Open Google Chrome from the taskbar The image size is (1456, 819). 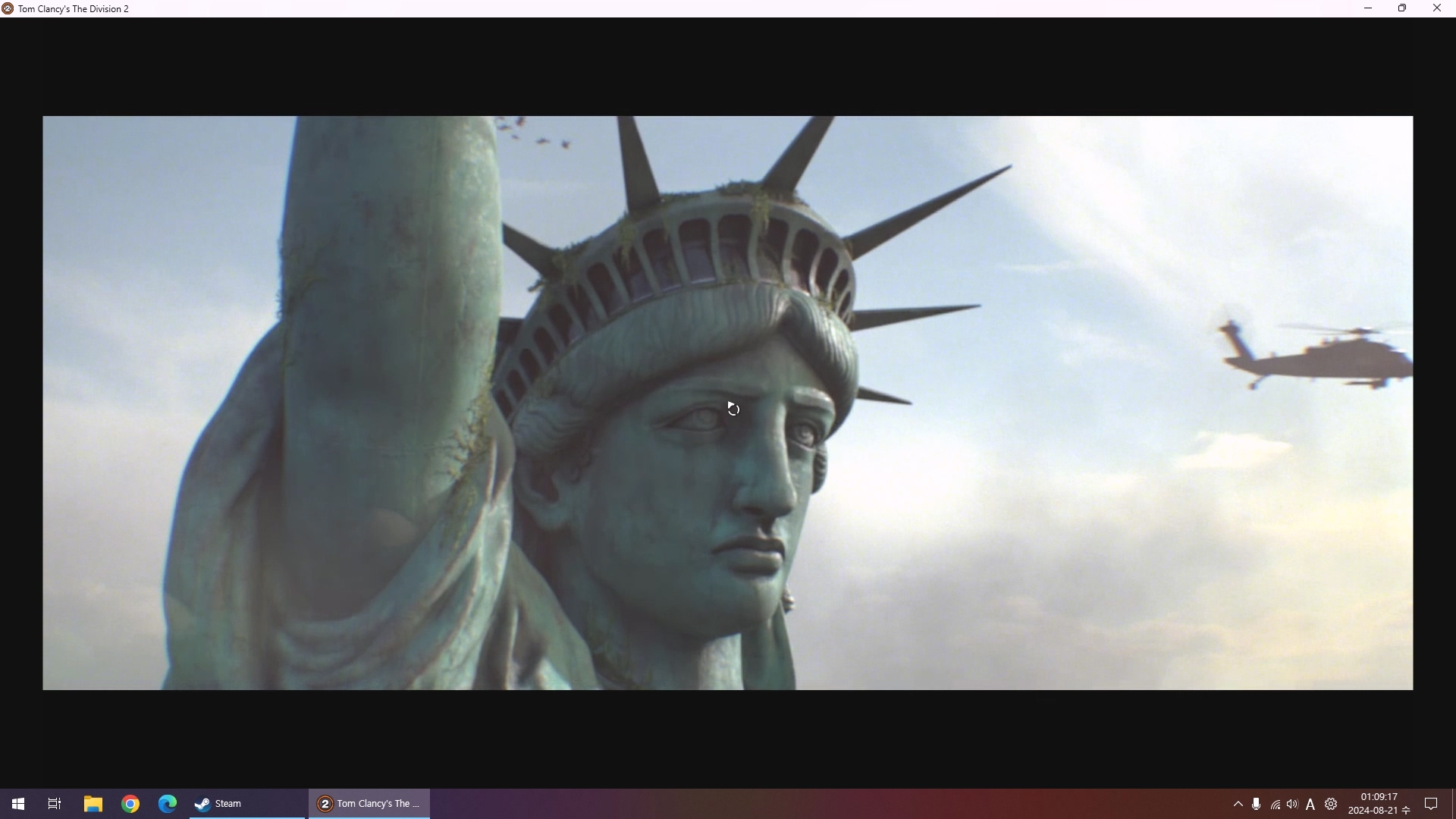[130, 804]
